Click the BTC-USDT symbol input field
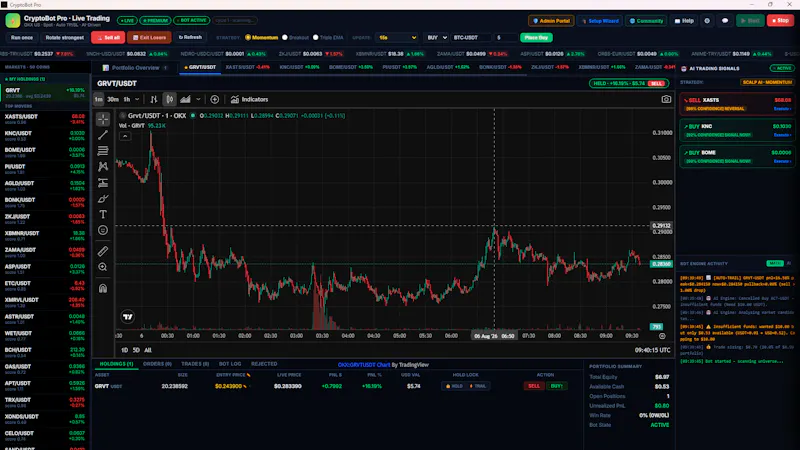 click(471, 37)
